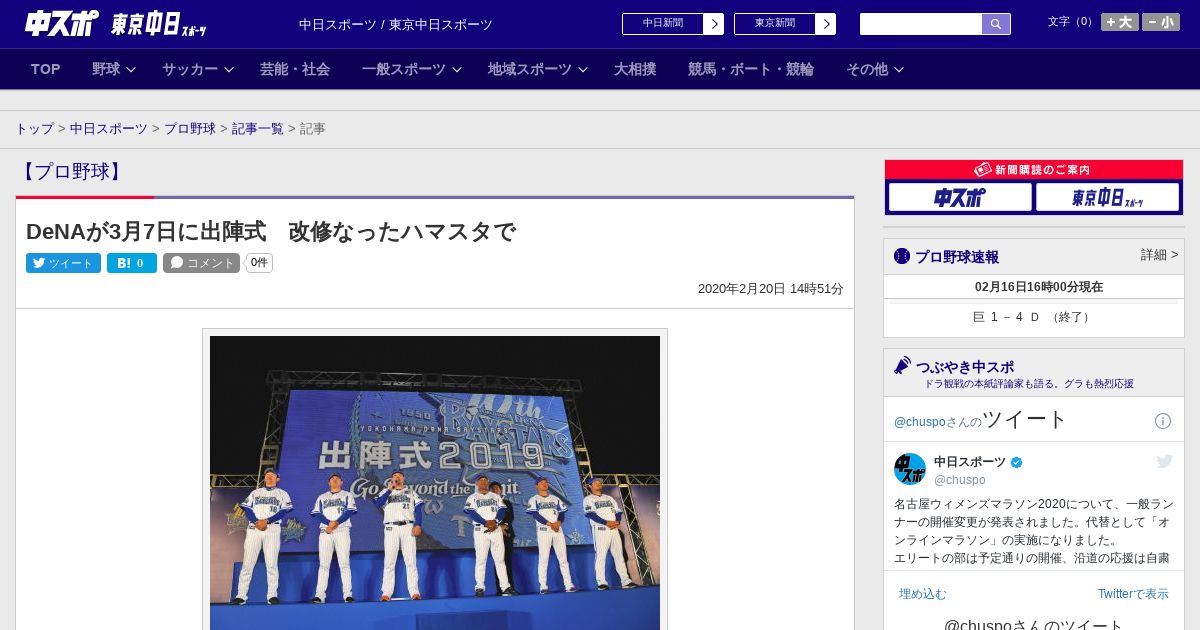Click 記事一覧 breadcrumb link
This screenshot has width=1200, height=630.
pyautogui.click(x=258, y=129)
